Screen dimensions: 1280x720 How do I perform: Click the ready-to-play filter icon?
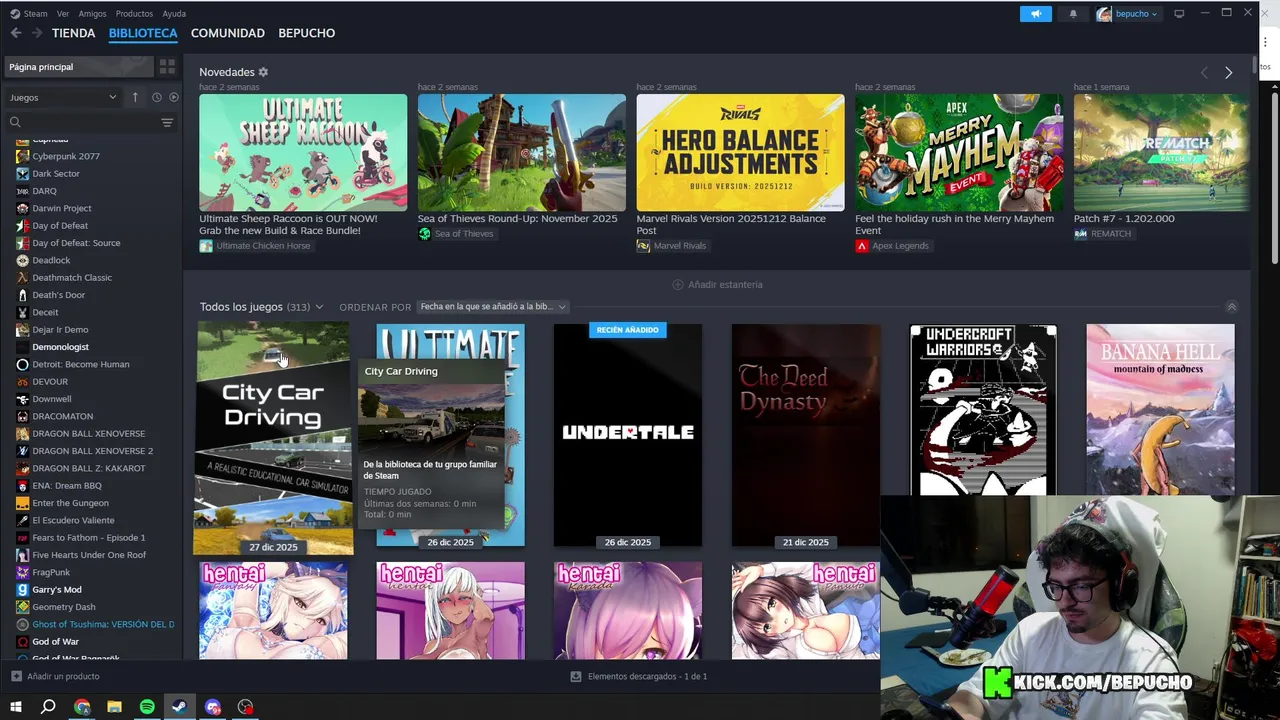pos(174,97)
